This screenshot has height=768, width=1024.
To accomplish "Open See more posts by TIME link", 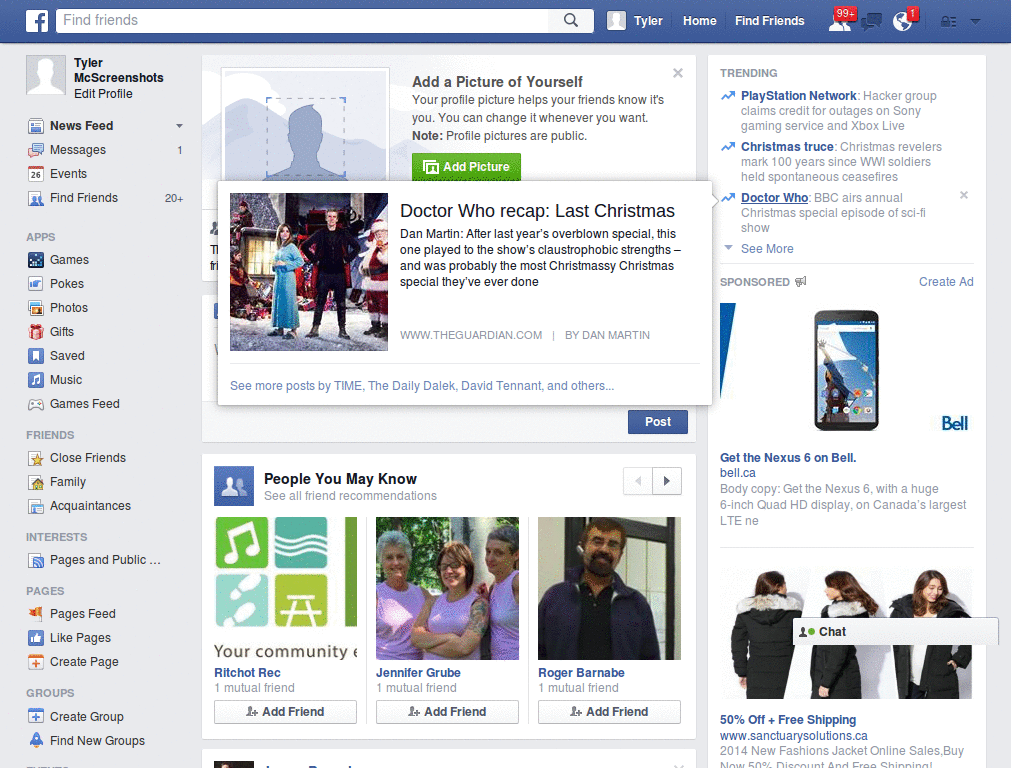I will tap(422, 386).
